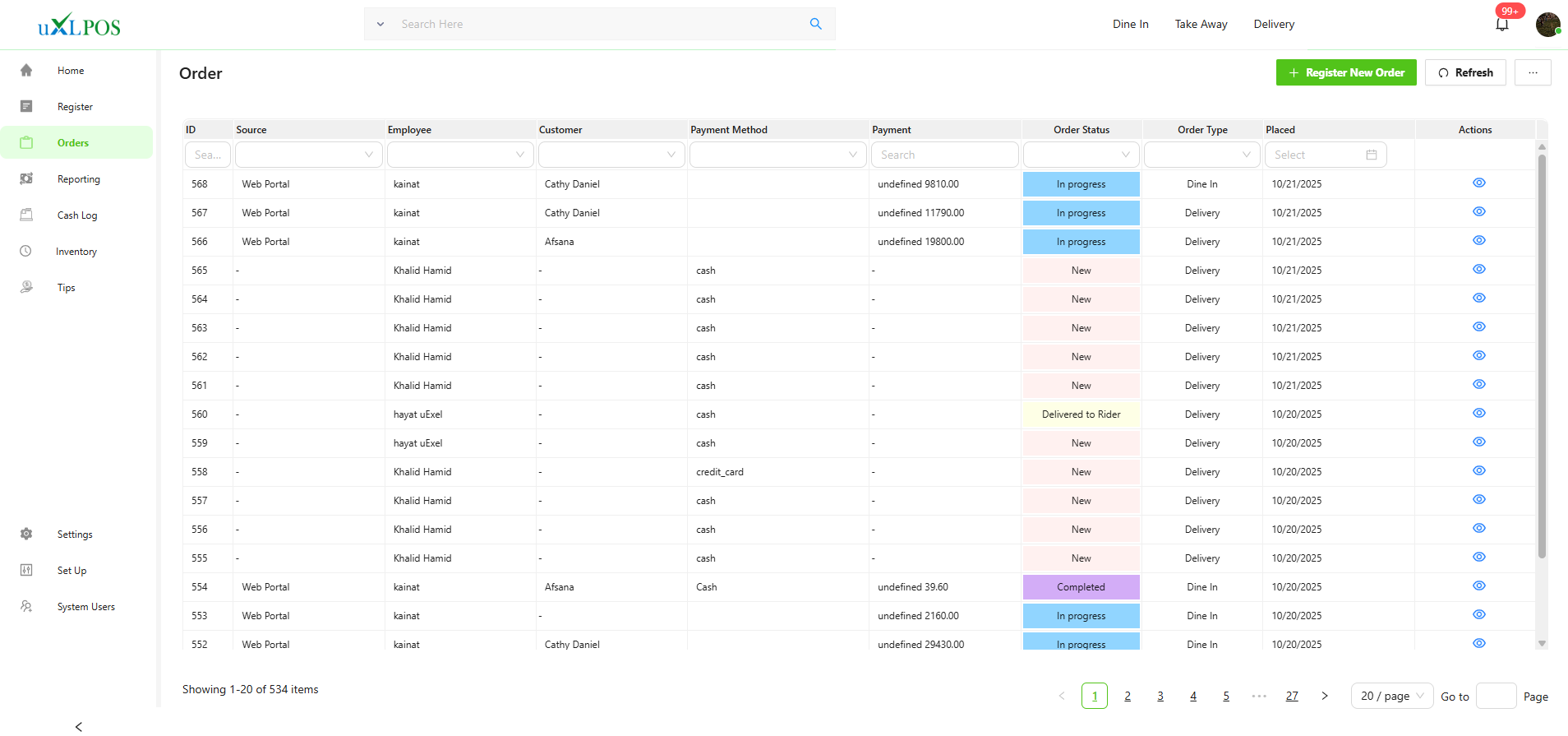1568x736 pixels.
Task: Click the Placed date Select field
Action: tap(1324, 155)
